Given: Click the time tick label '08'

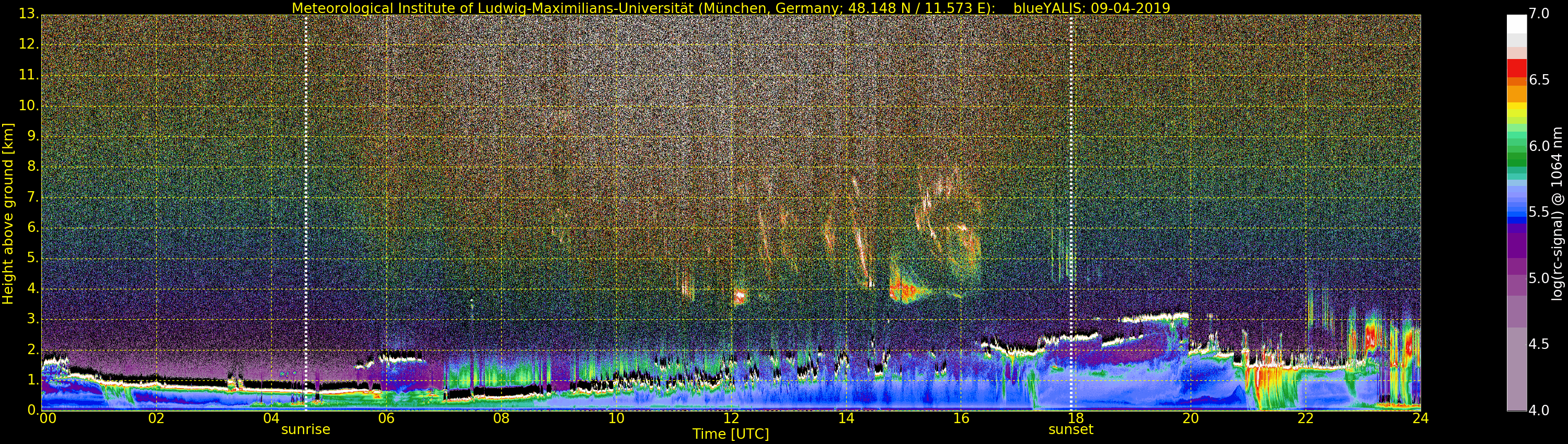Looking at the screenshot, I should 501,418.
